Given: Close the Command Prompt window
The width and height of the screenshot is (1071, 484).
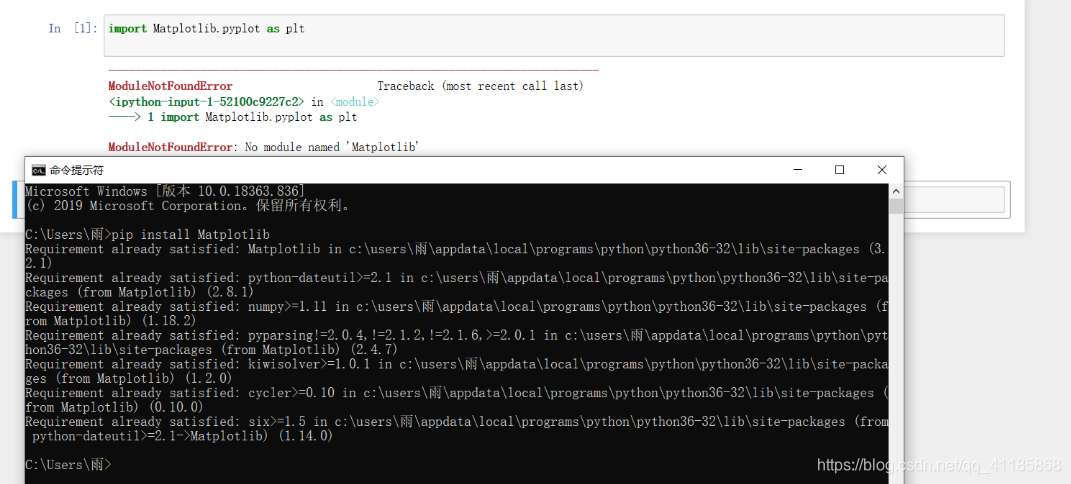Looking at the screenshot, I should point(882,170).
